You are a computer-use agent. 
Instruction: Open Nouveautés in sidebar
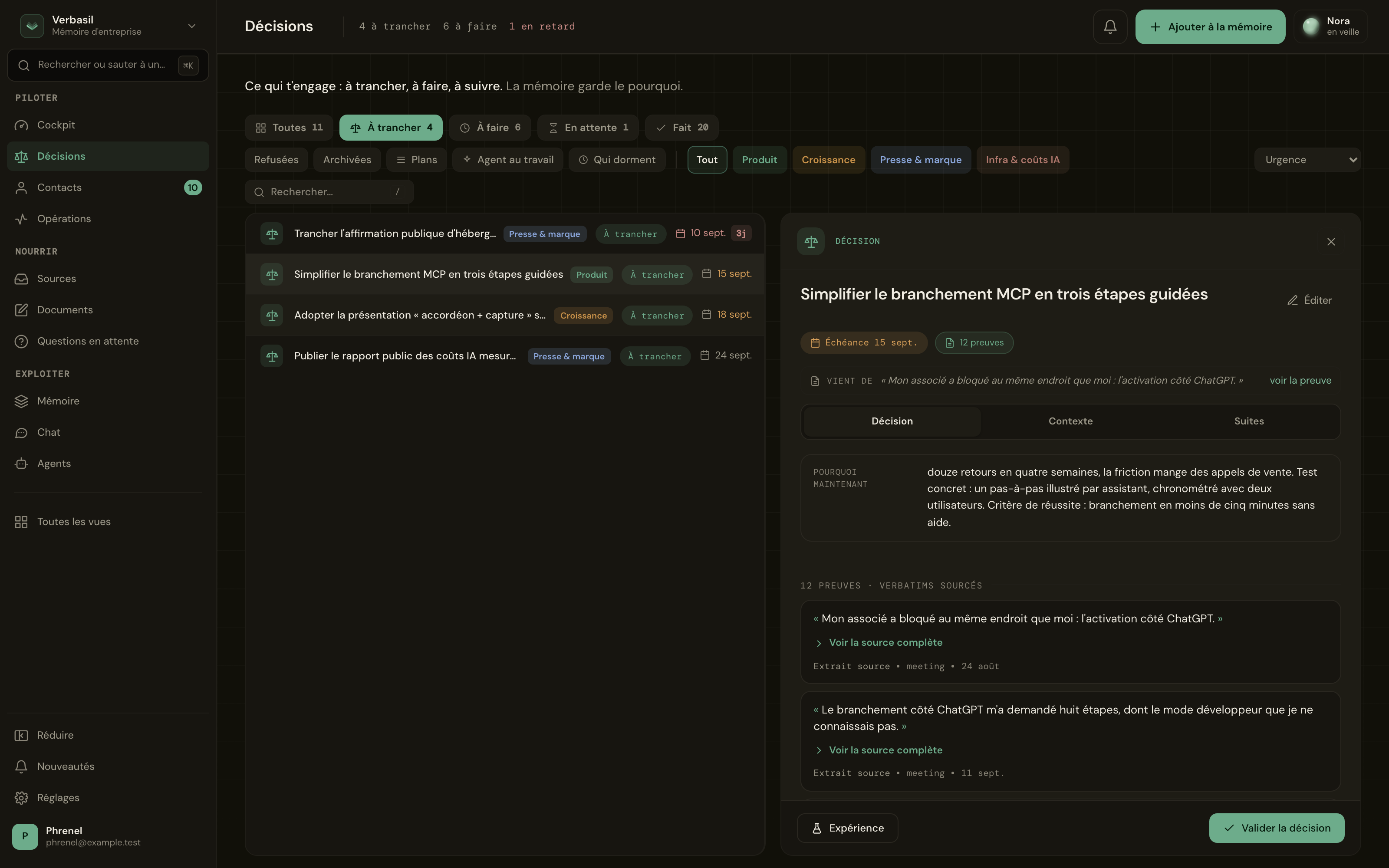pos(108,766)
